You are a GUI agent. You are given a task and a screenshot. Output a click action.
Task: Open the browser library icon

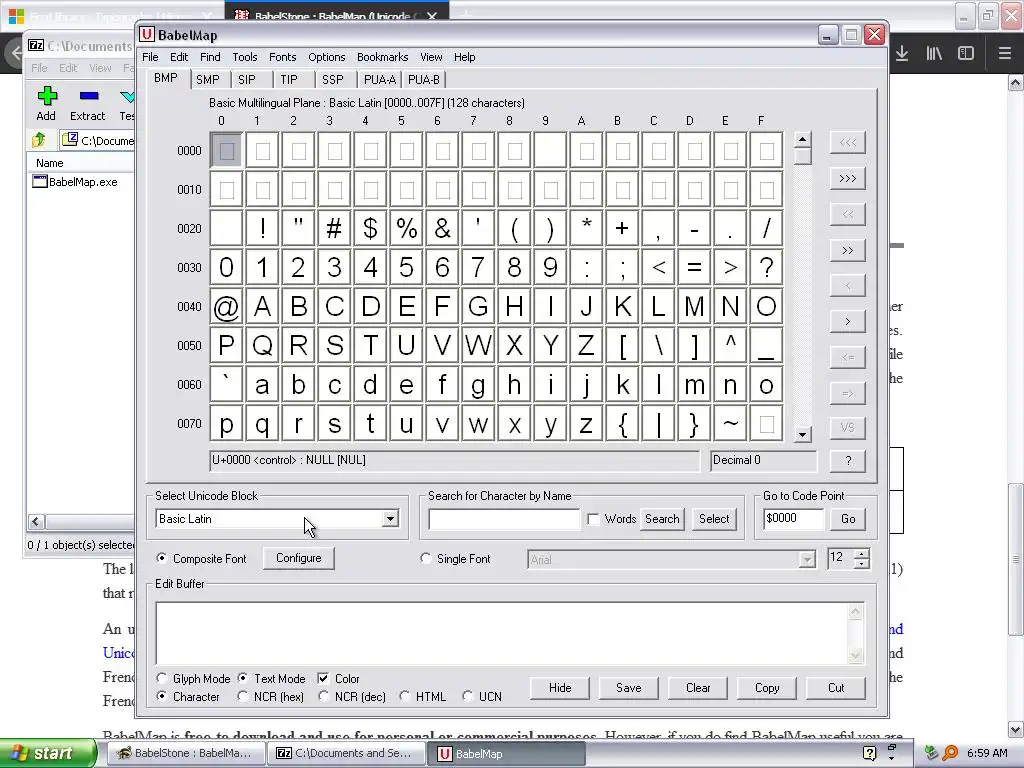934,53
